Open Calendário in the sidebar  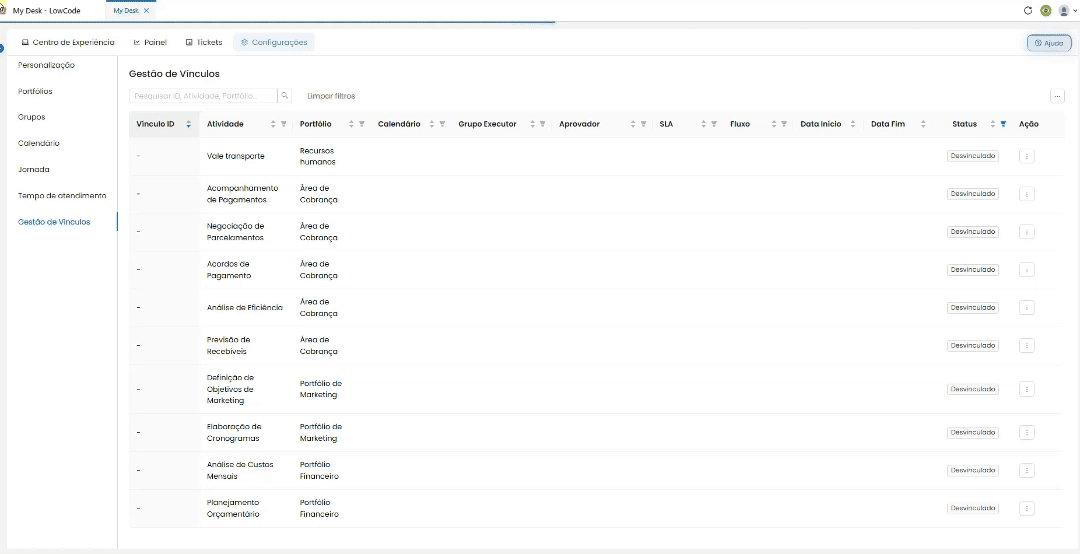39,143
